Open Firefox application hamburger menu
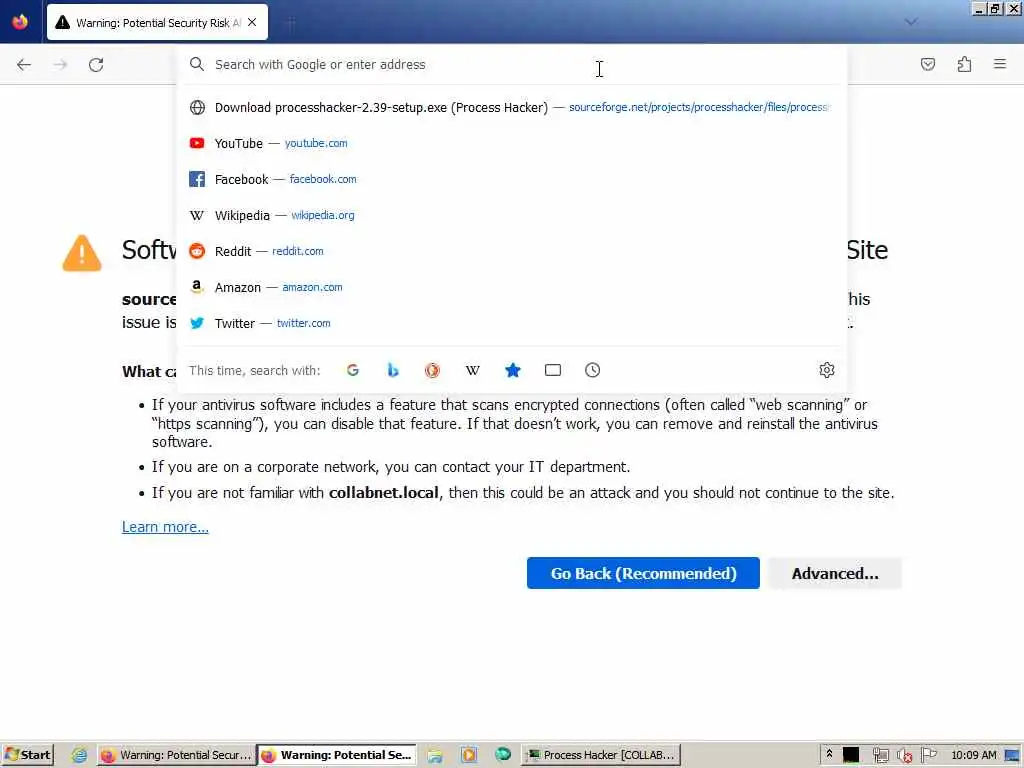Viewport: 1024px width, 768px height. click(1000, 64)
